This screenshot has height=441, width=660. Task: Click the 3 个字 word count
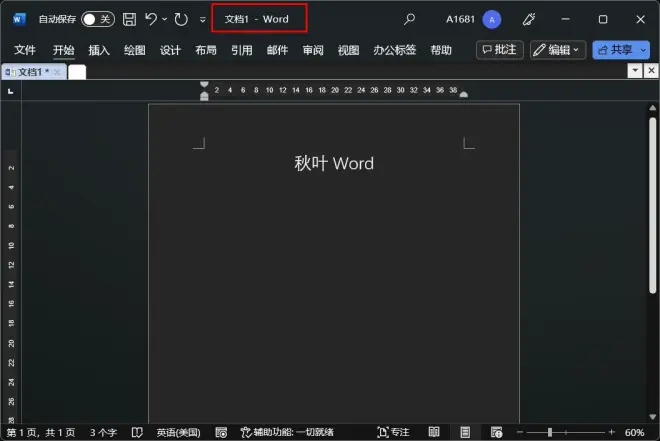click(103, 432)
